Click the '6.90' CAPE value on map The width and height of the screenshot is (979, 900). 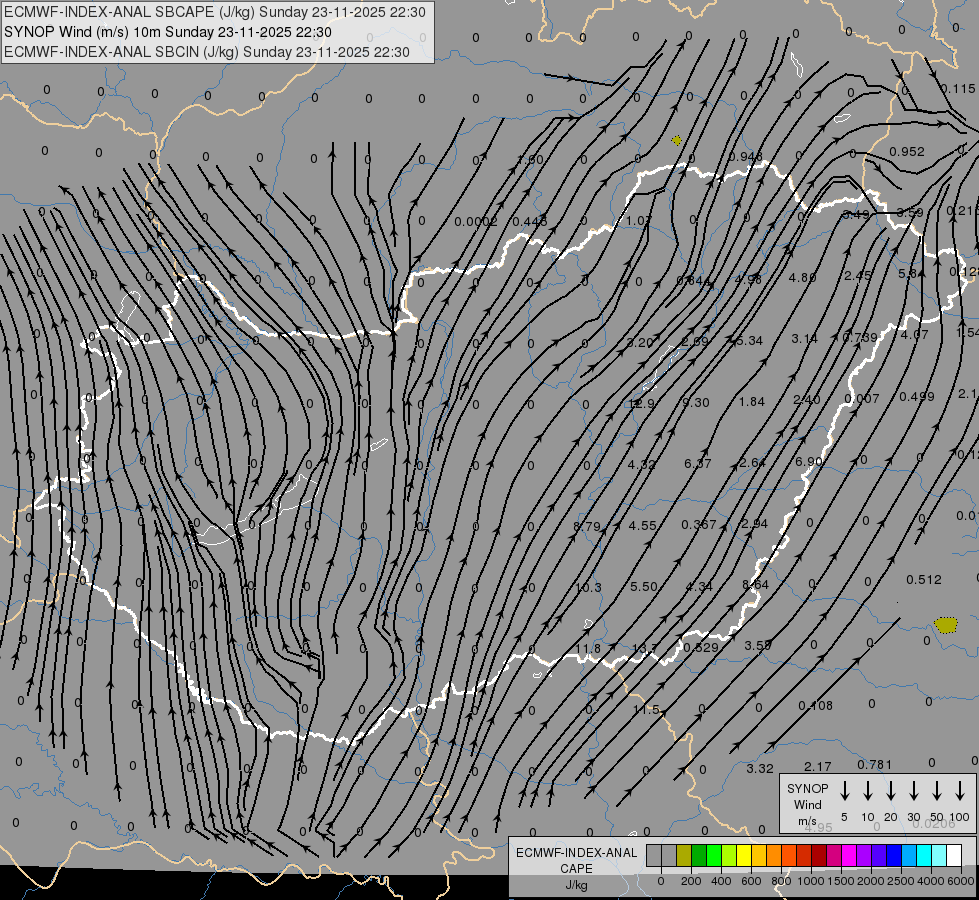coord(809,462)
